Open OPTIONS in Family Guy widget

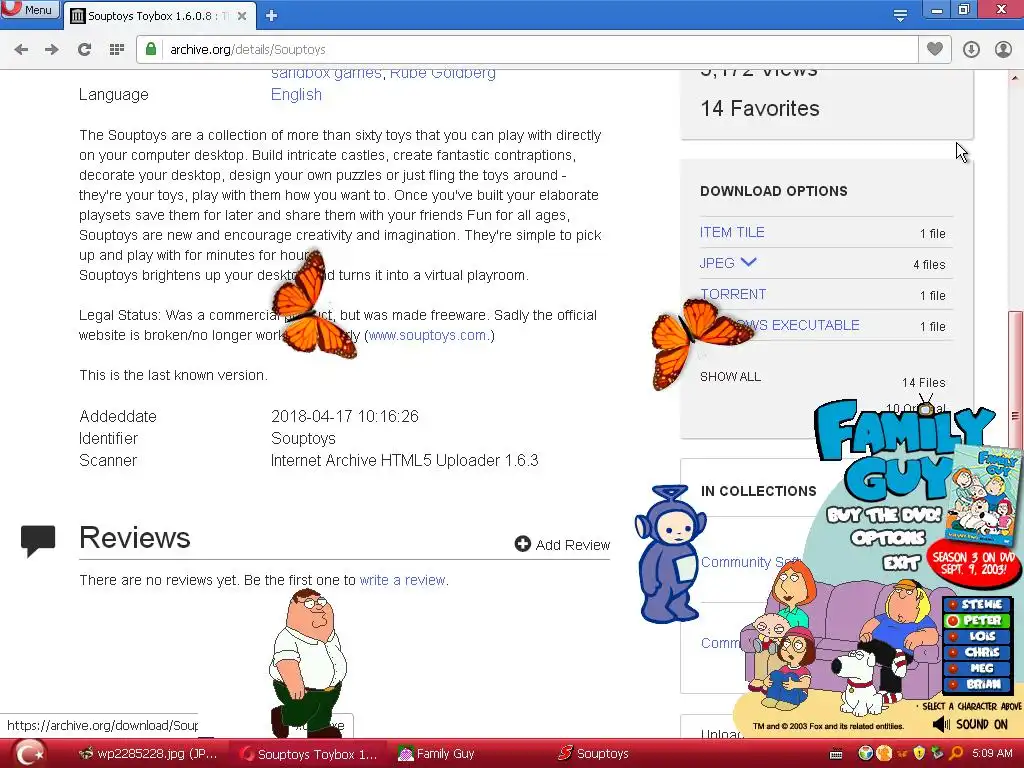889,538
